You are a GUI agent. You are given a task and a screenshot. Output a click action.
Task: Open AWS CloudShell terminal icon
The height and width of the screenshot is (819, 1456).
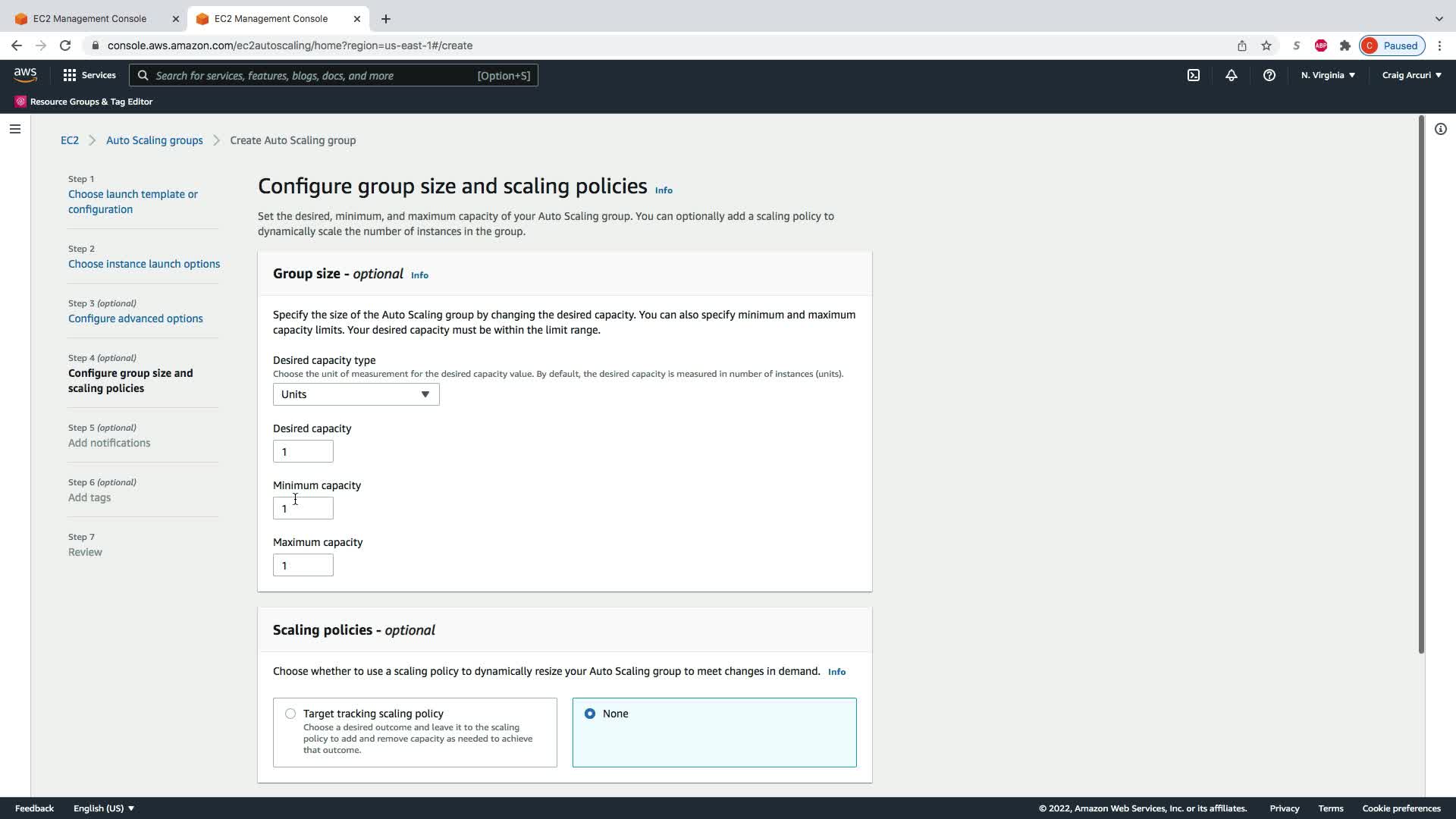(1194, 75)
